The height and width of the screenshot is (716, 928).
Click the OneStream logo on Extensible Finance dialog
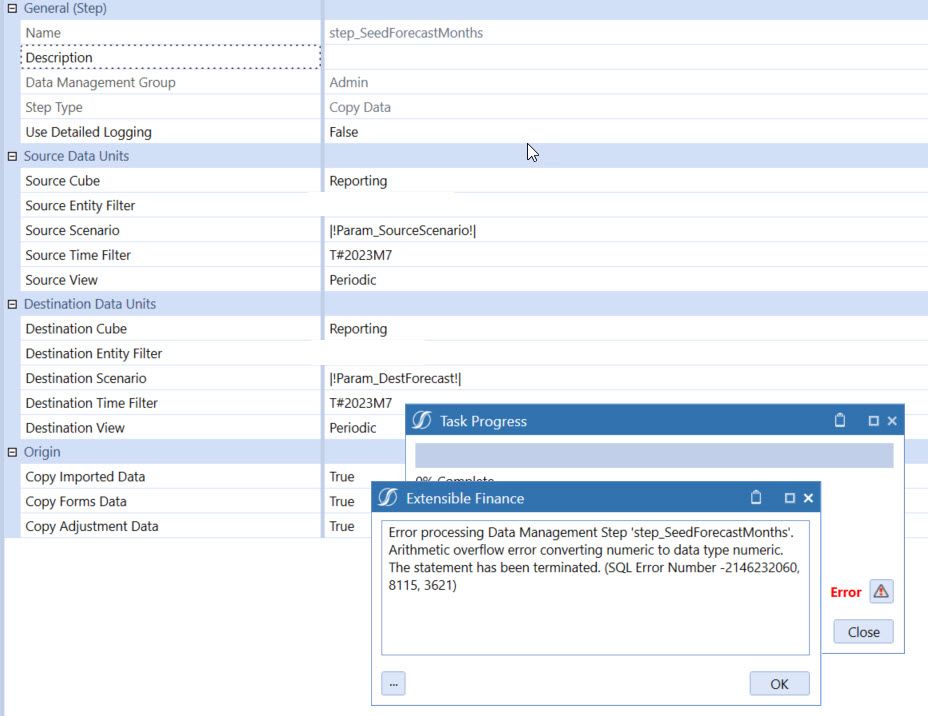[386, 498]
